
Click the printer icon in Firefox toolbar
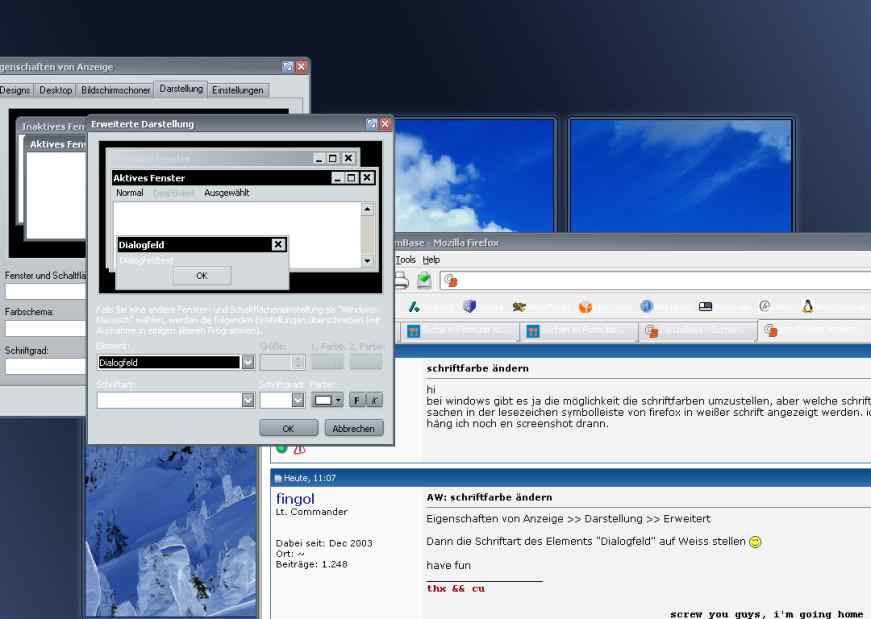click(x=402, y=280)
